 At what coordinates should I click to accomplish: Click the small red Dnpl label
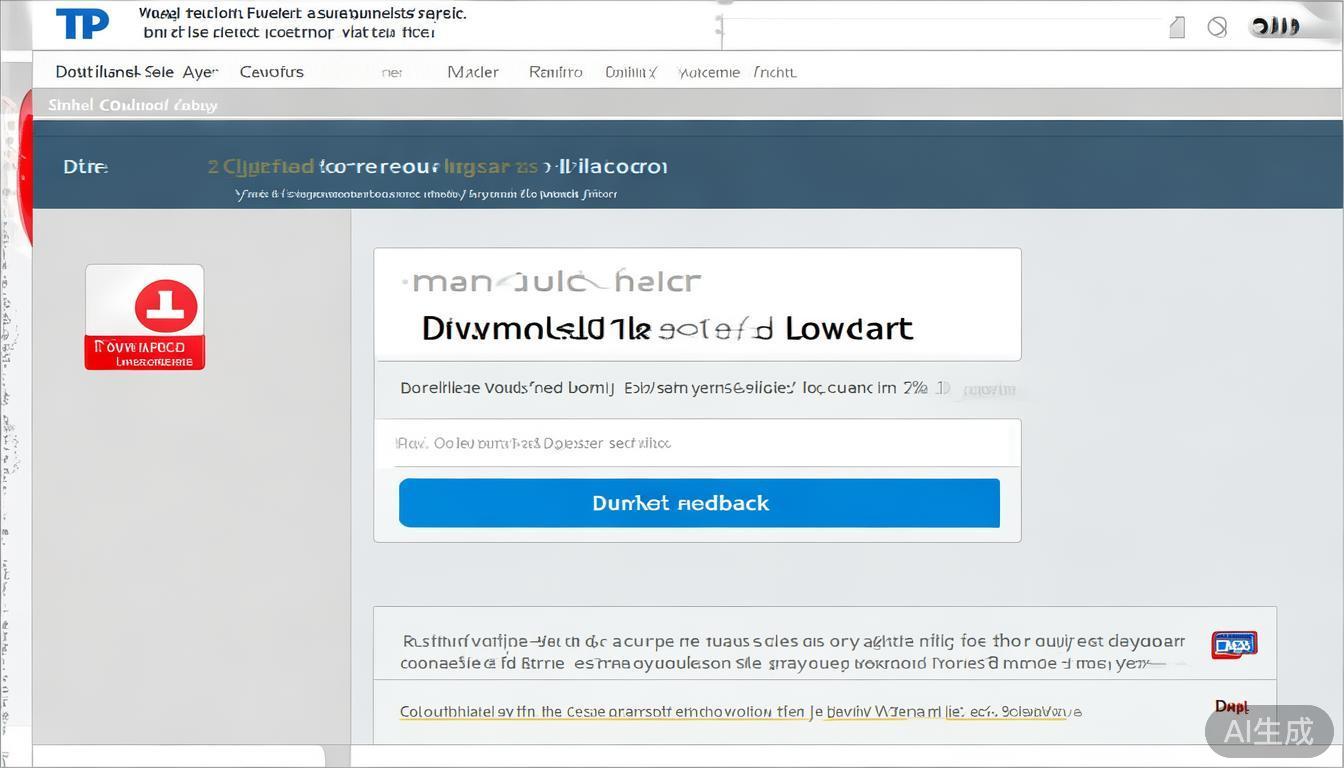click(x=1231, y=707)
